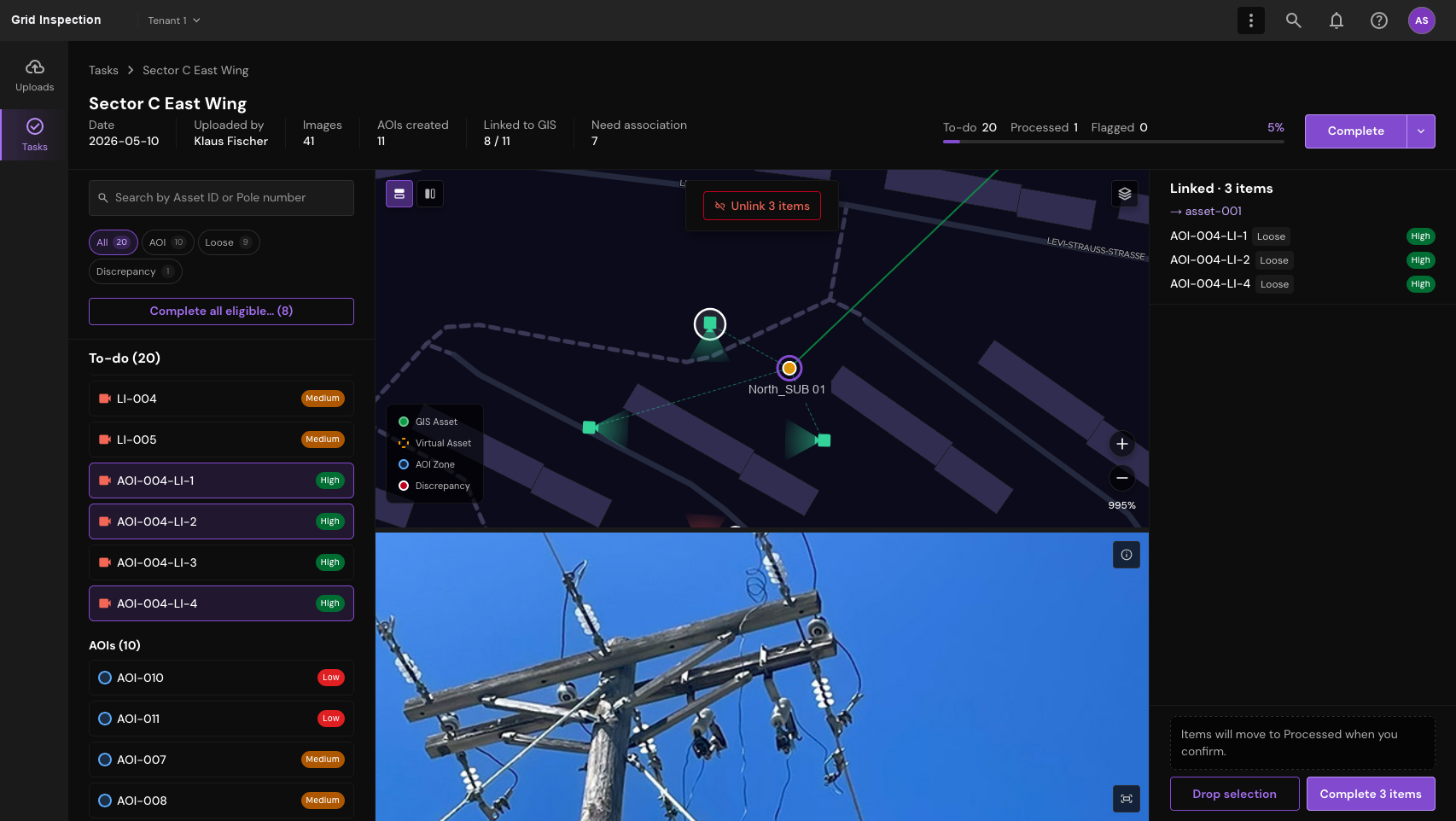Select the North_SUB 01 asset marker
The image size is (1456, 821).
(789, 369)
